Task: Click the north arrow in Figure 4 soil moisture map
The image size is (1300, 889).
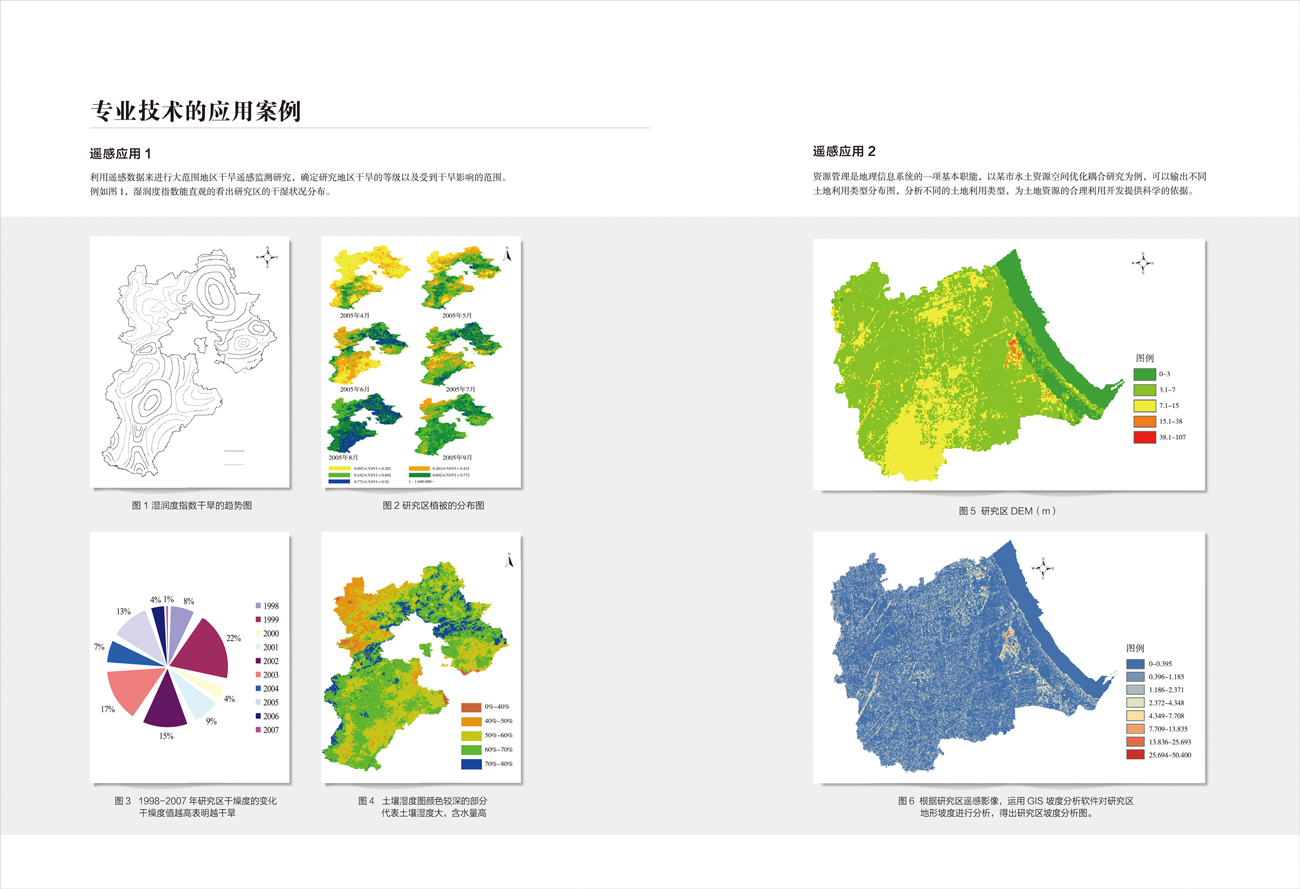Action: [507, 559]
